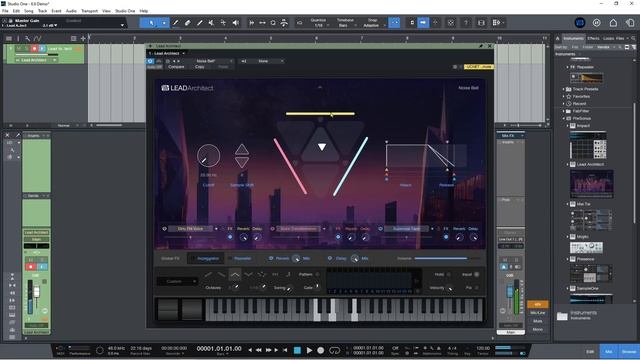
Task: Click the Compare button in the plugin header
Action: [x=176, y=67]
